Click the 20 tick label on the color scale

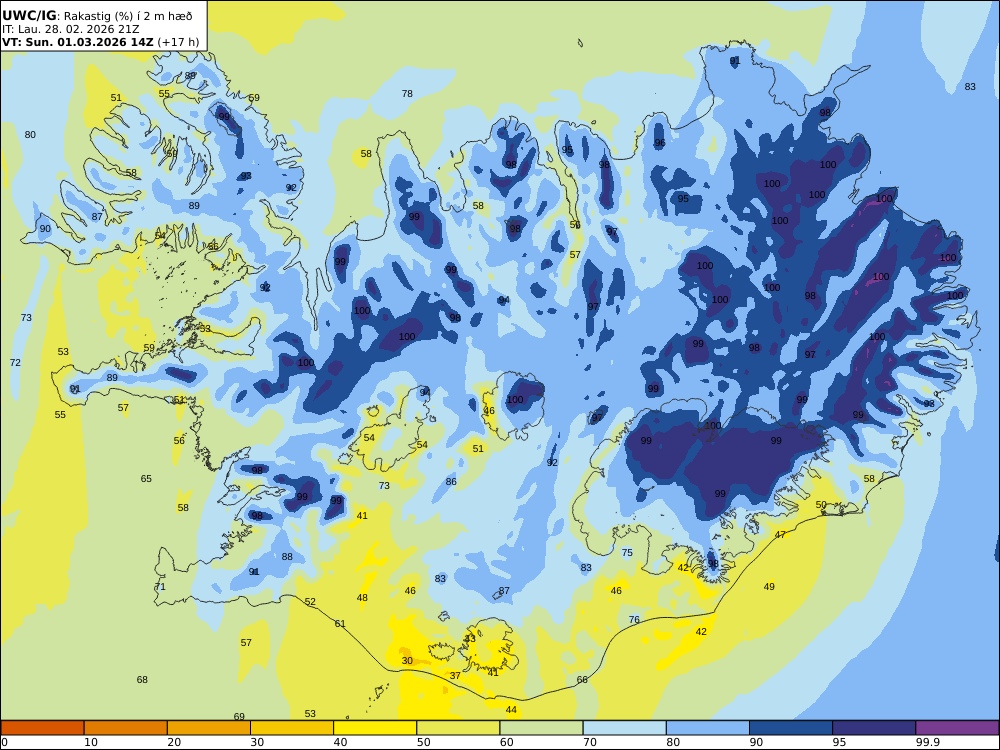(x=174, y=742)
